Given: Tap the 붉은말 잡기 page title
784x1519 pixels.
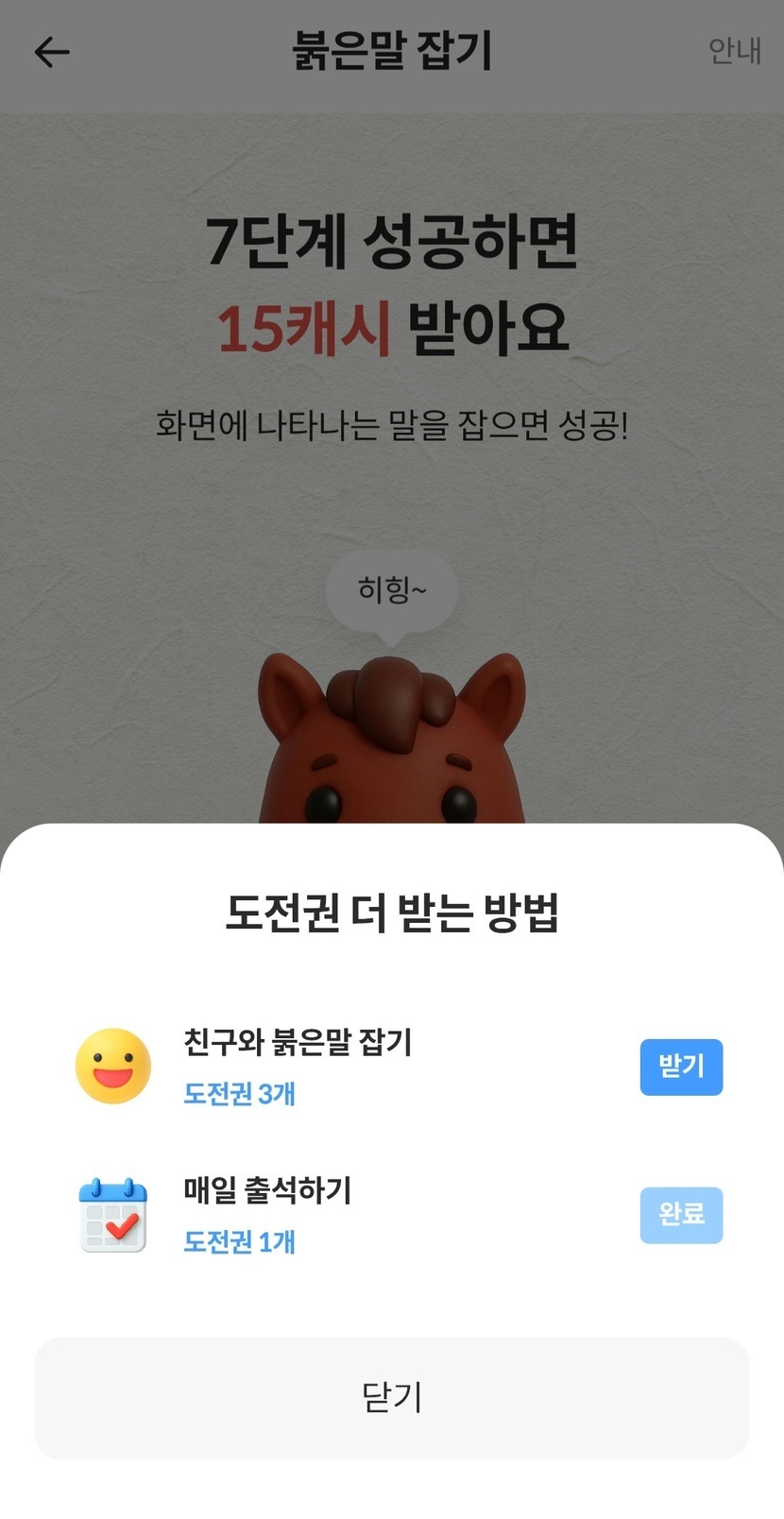Looking at the screenshot, I should pyautogui.click(x=392, y=51).
